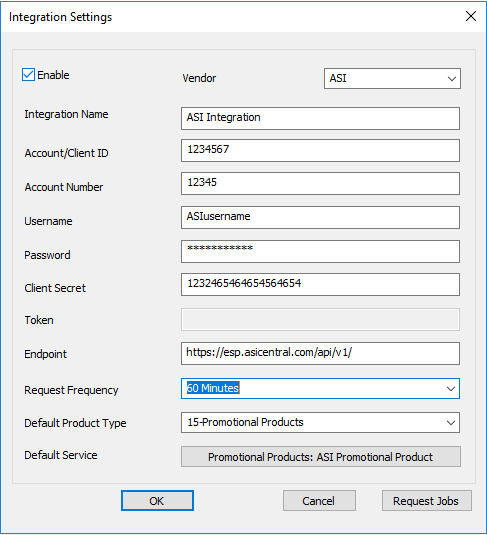Close the Integration Settings dialog
Viewport: 487px width, 535px height.
471,16
